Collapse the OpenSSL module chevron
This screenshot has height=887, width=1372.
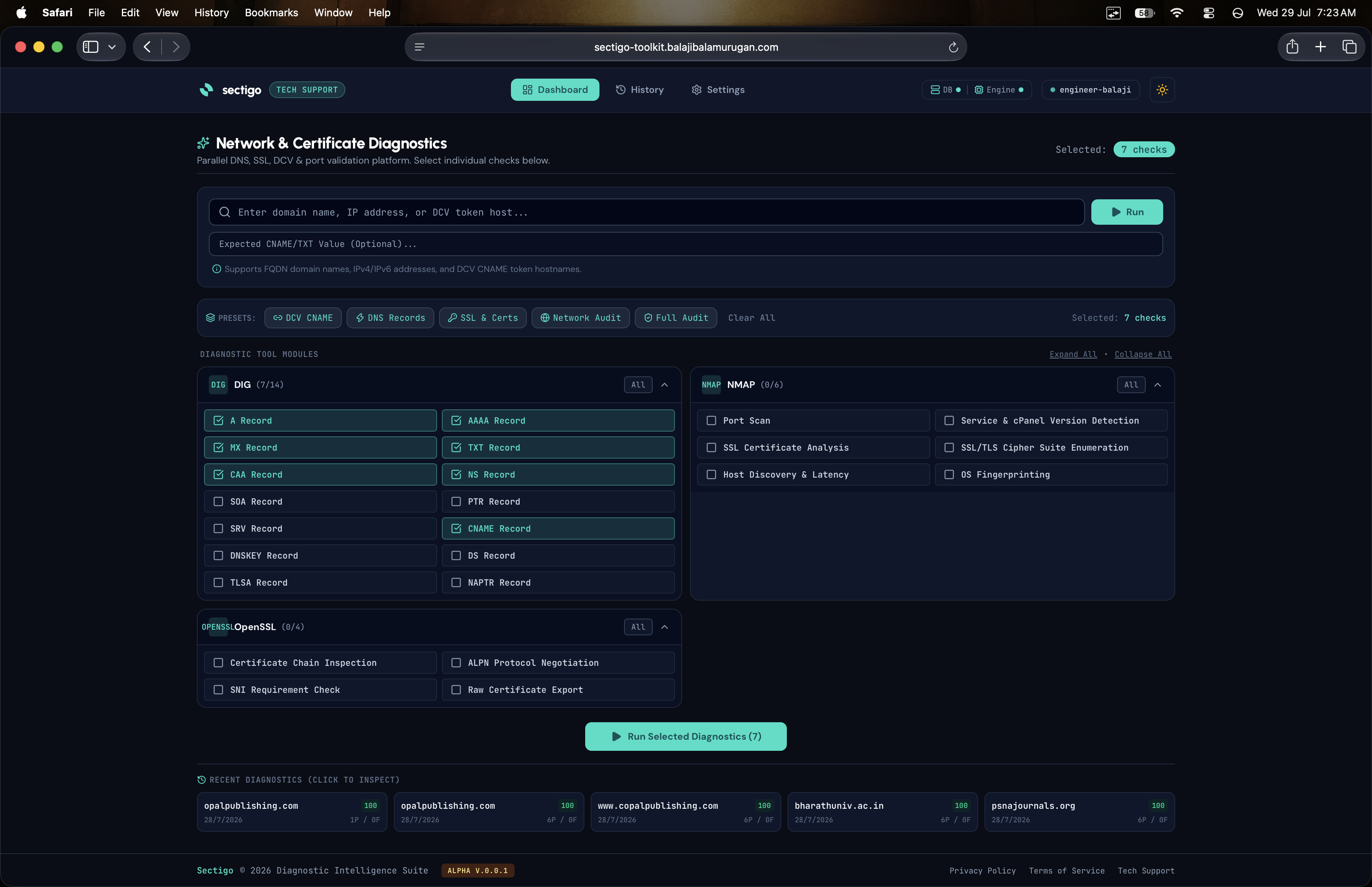665,627
